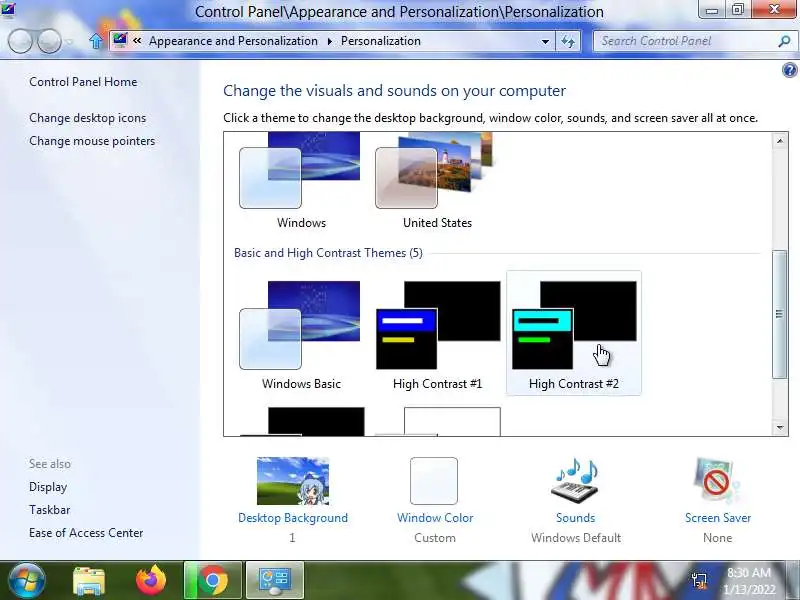The width and height of the screenshot is (800, 600).
Task: Open the Help question mark icon
Action: pos(789,70)
